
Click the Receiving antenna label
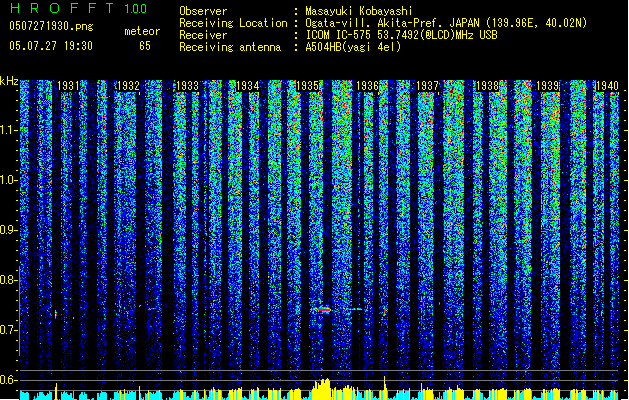click(230, 47)
